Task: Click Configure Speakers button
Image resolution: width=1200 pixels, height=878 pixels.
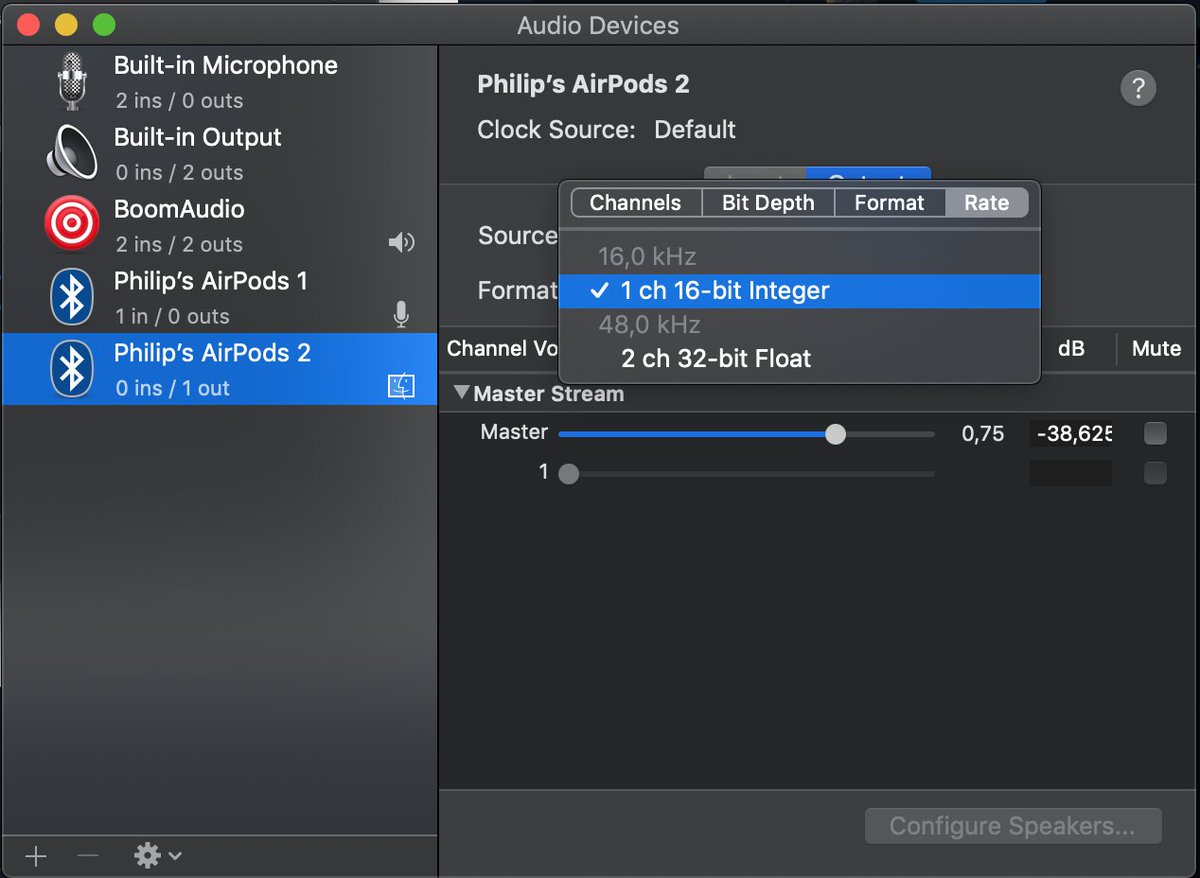Action: click(x=1013, y=826)
